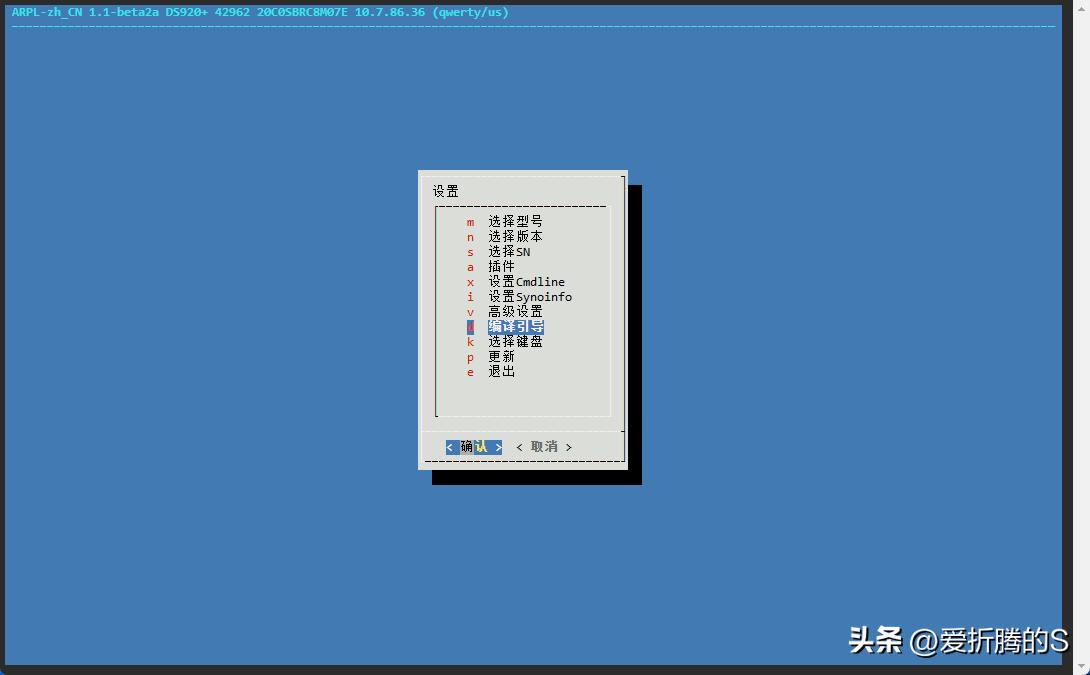Open 选择键盘 keyboard layout selection
This screenshot has width=1090, height=675.
pos(514,341)
